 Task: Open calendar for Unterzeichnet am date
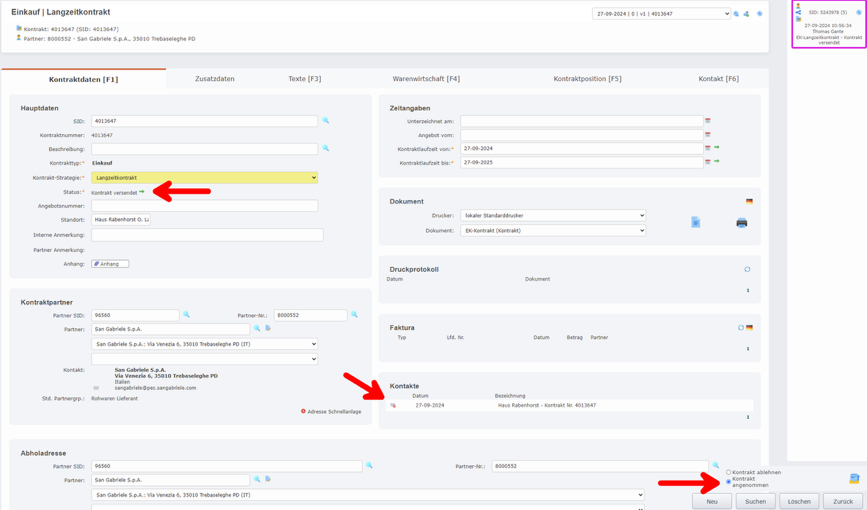[708, 121]
